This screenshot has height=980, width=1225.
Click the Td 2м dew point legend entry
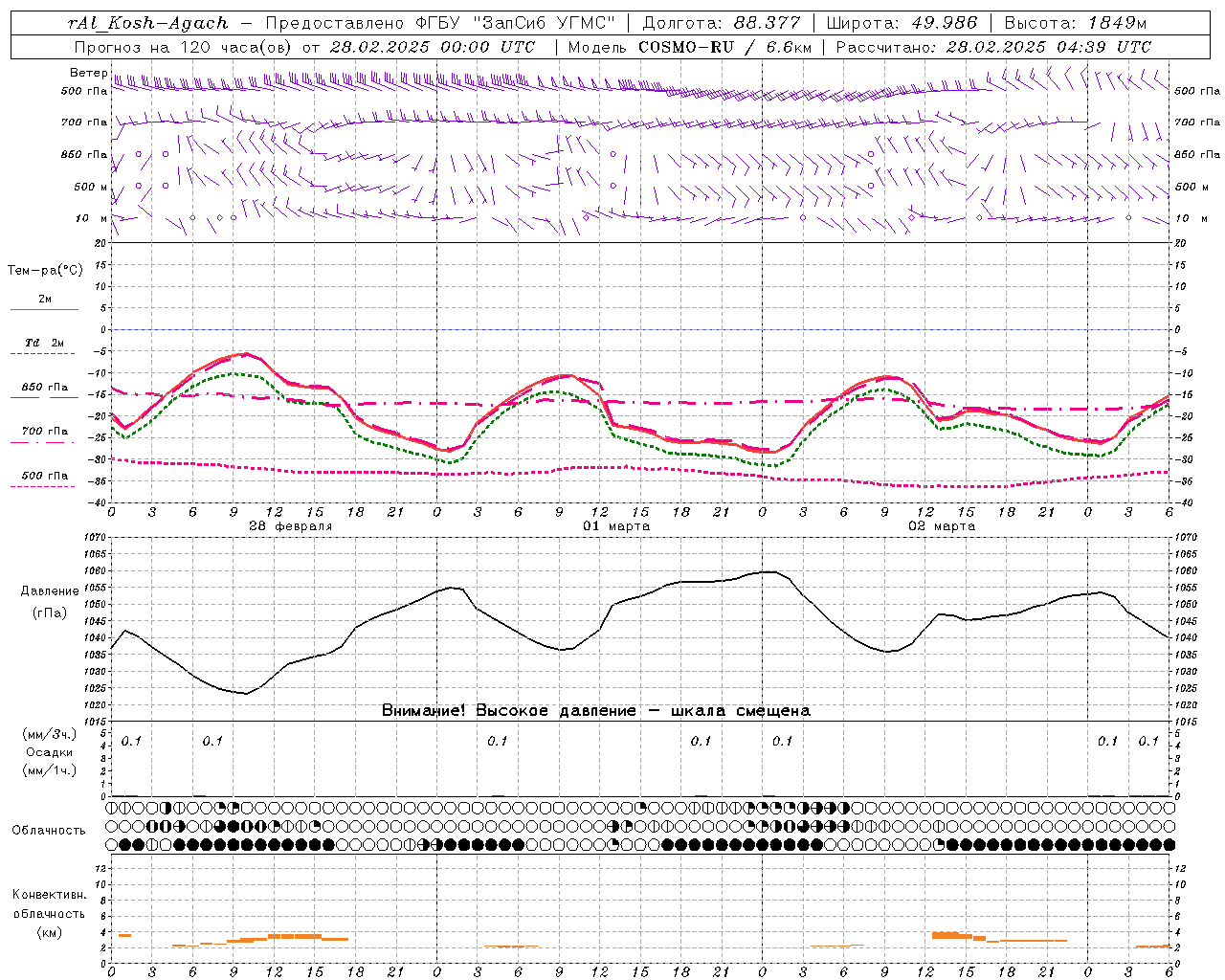click(44, 343)
